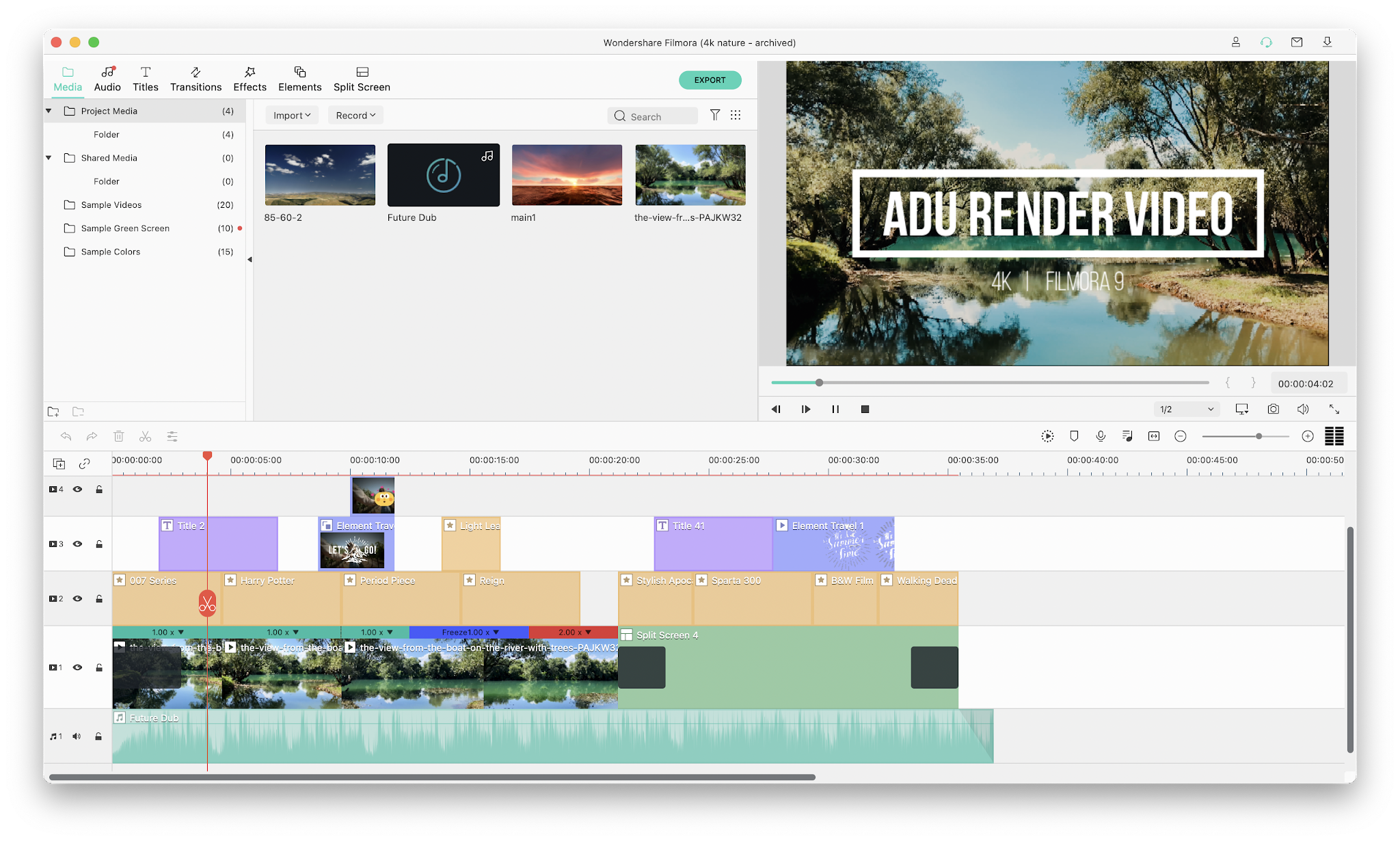Open the account profile icon
The width and height of the screenshot is (1400, 841).
[1236, 42]
